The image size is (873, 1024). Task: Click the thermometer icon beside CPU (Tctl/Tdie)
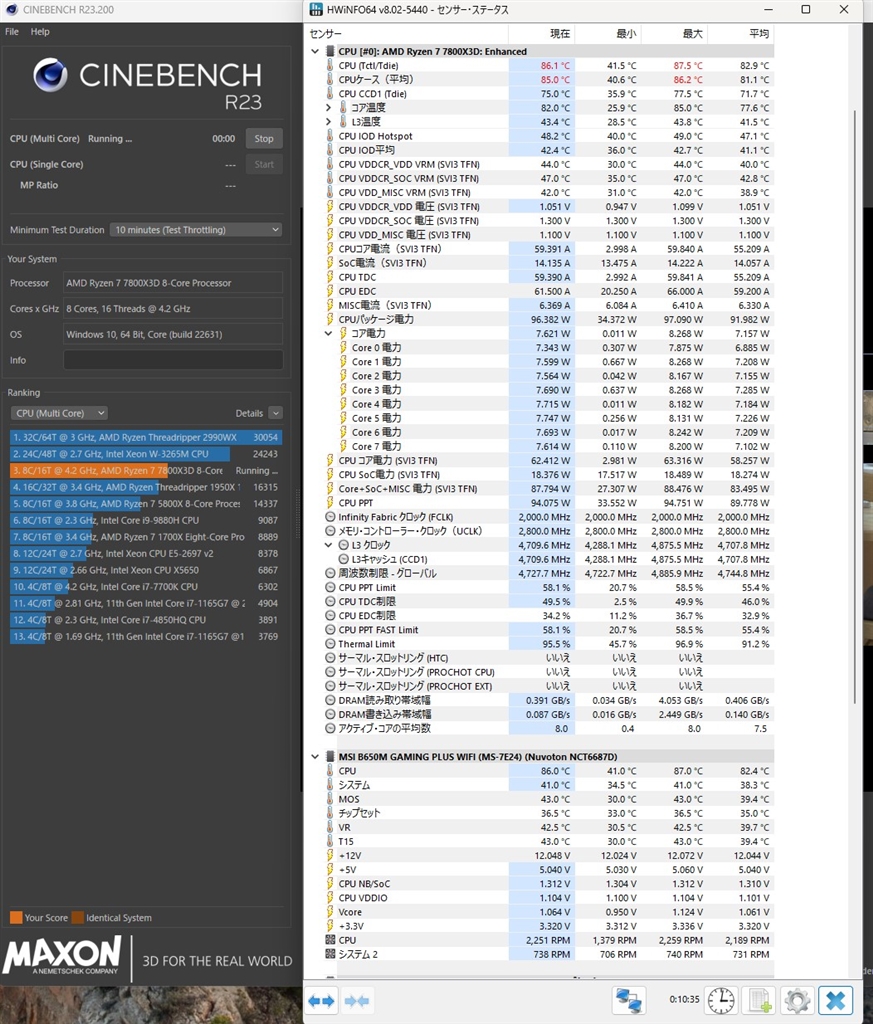point(330,65)
